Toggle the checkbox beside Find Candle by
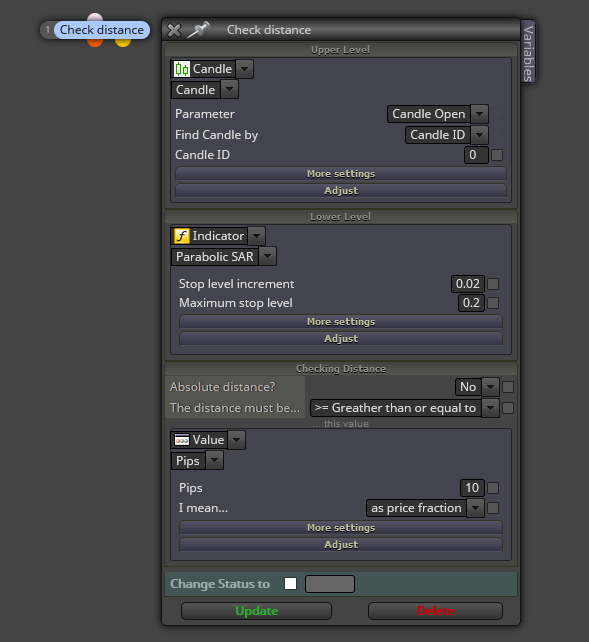This screenshot has width=589, height=642. coord(497,135)
